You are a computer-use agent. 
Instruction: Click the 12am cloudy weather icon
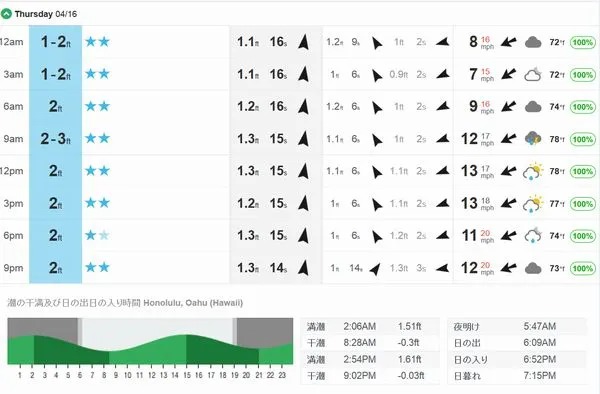click(533, 42)
